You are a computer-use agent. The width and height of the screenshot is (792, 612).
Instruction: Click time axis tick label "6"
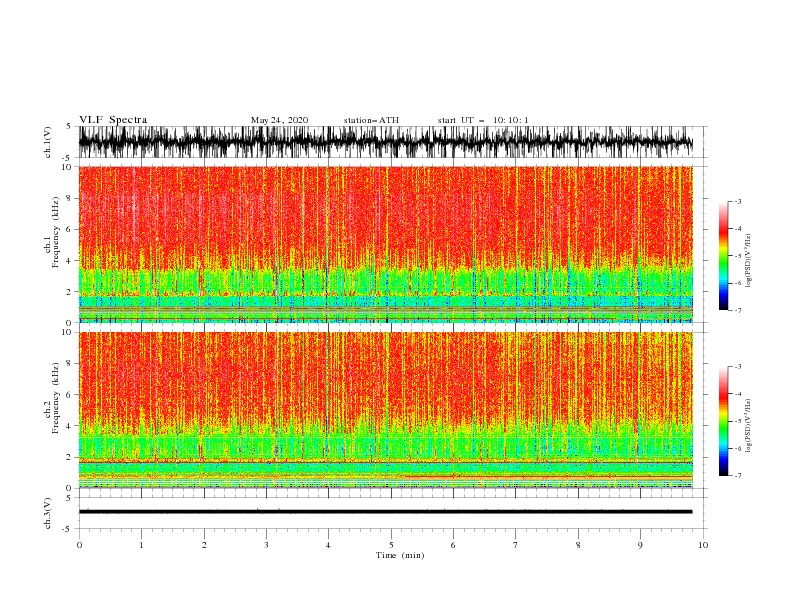453,545
